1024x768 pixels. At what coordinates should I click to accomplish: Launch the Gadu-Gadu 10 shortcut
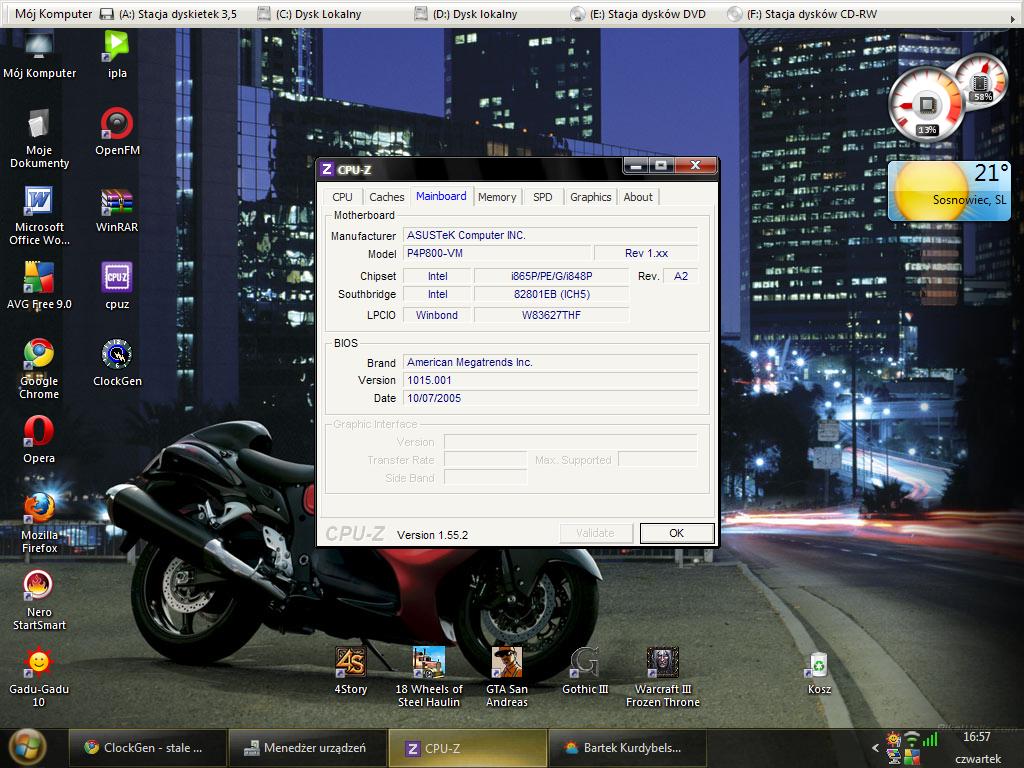[x=39, y=678]
